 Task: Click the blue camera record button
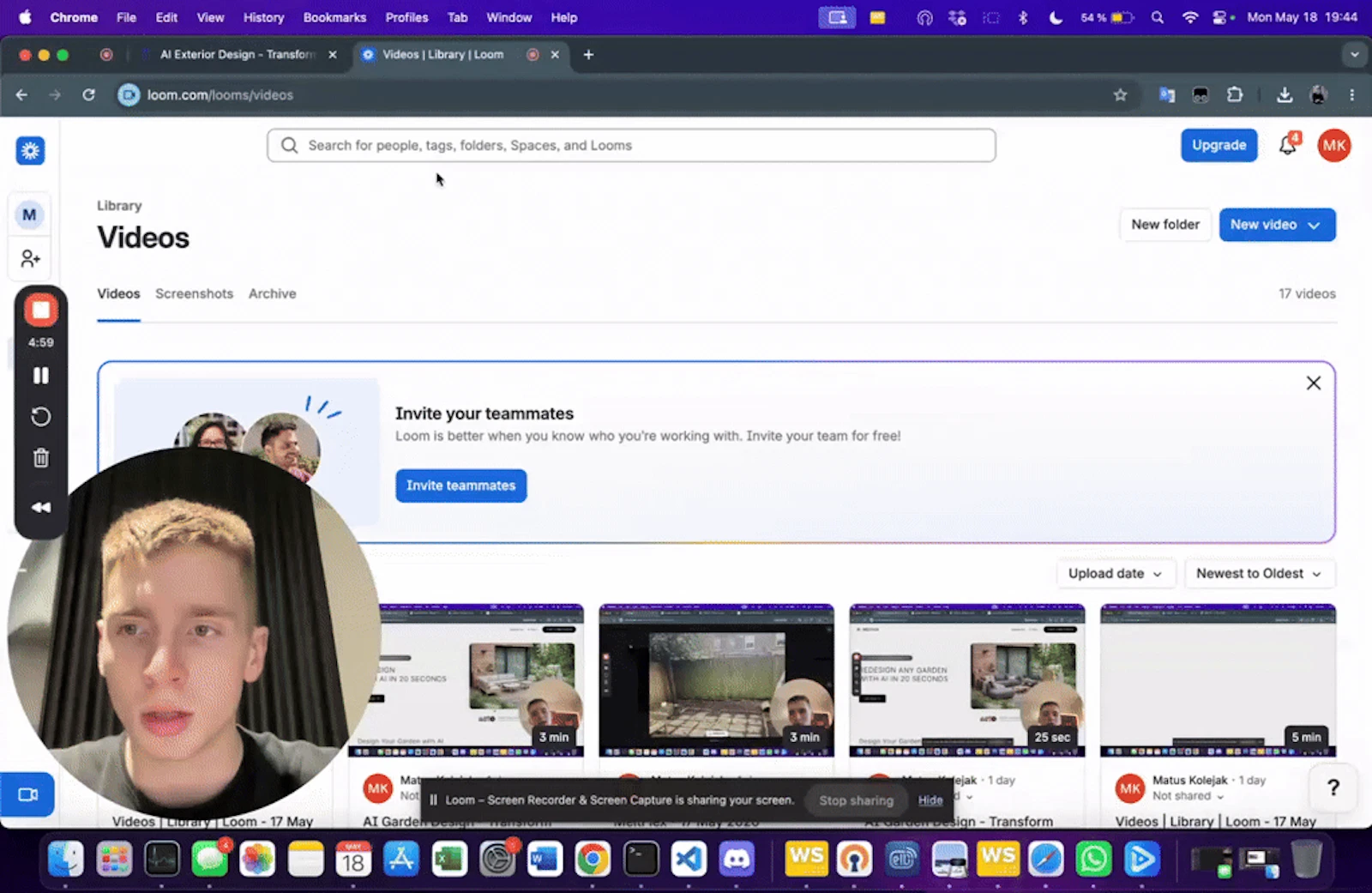27,794
